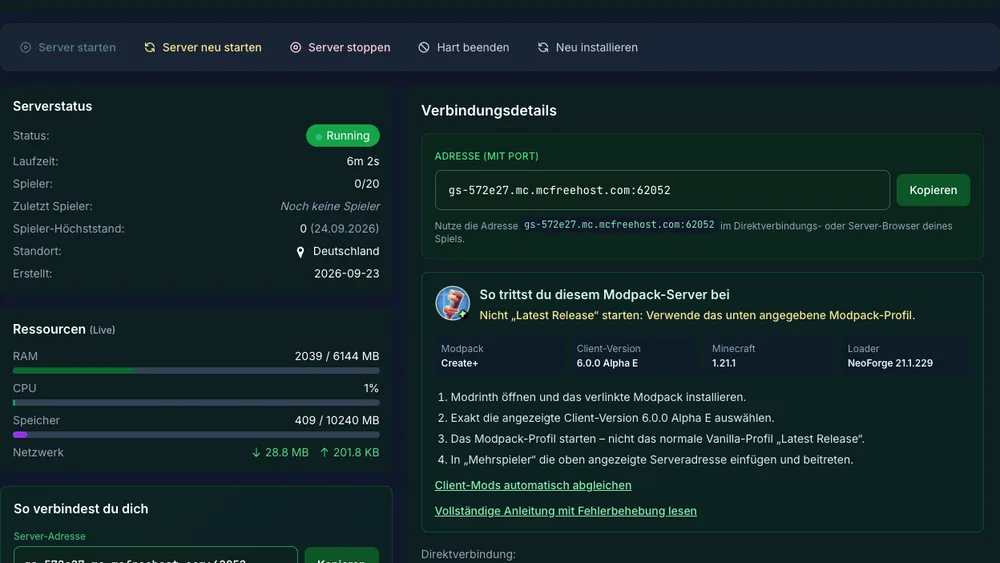
Task: Click the Speicher usage progress bar
Action: point(196,435)
